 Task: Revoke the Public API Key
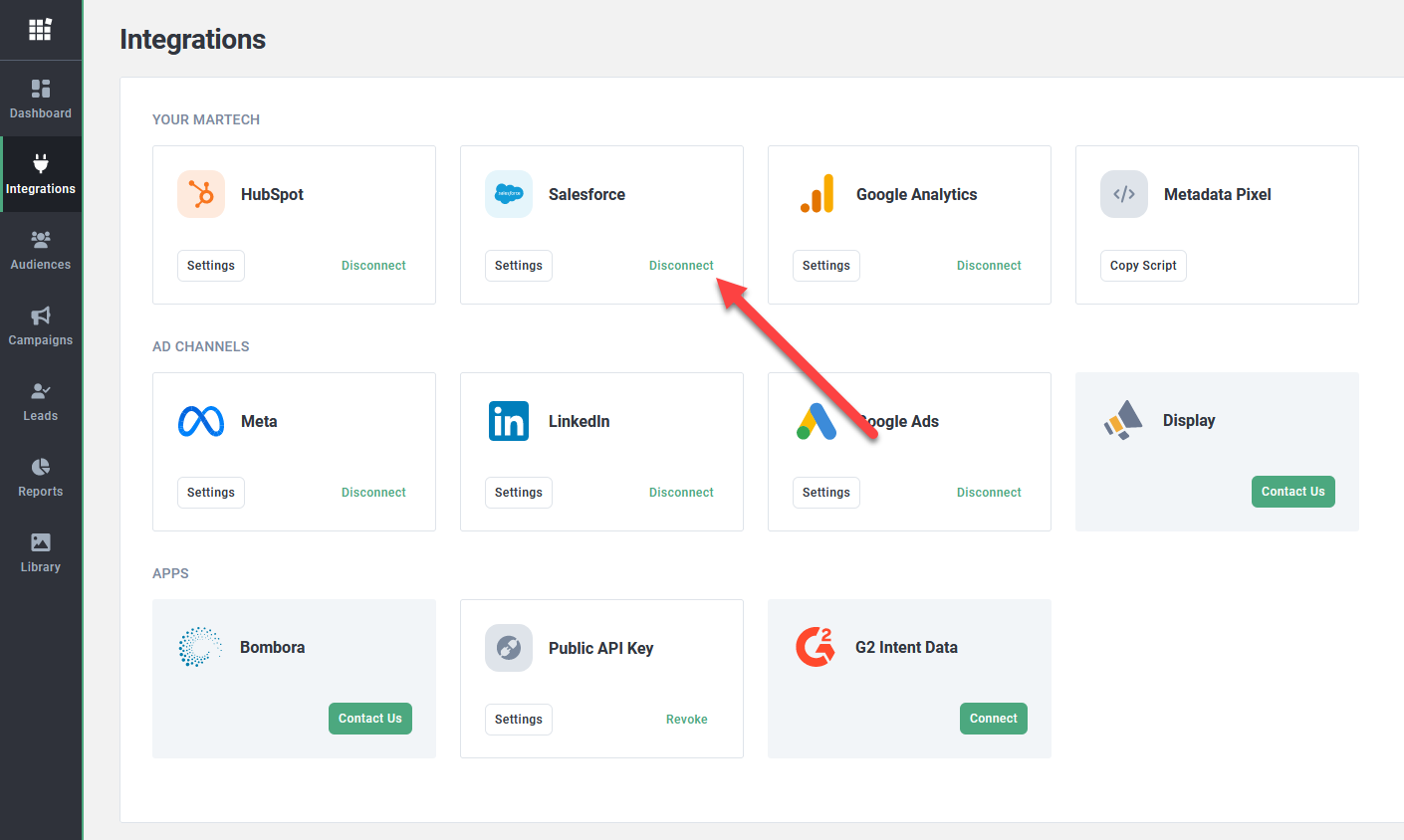coord(686,720)
